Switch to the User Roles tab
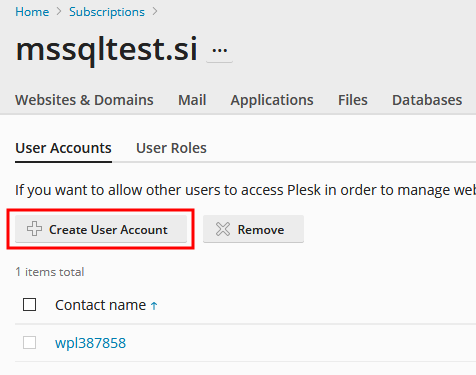The width and height of the screenshot is (476, 375). [x=171, y=148]
